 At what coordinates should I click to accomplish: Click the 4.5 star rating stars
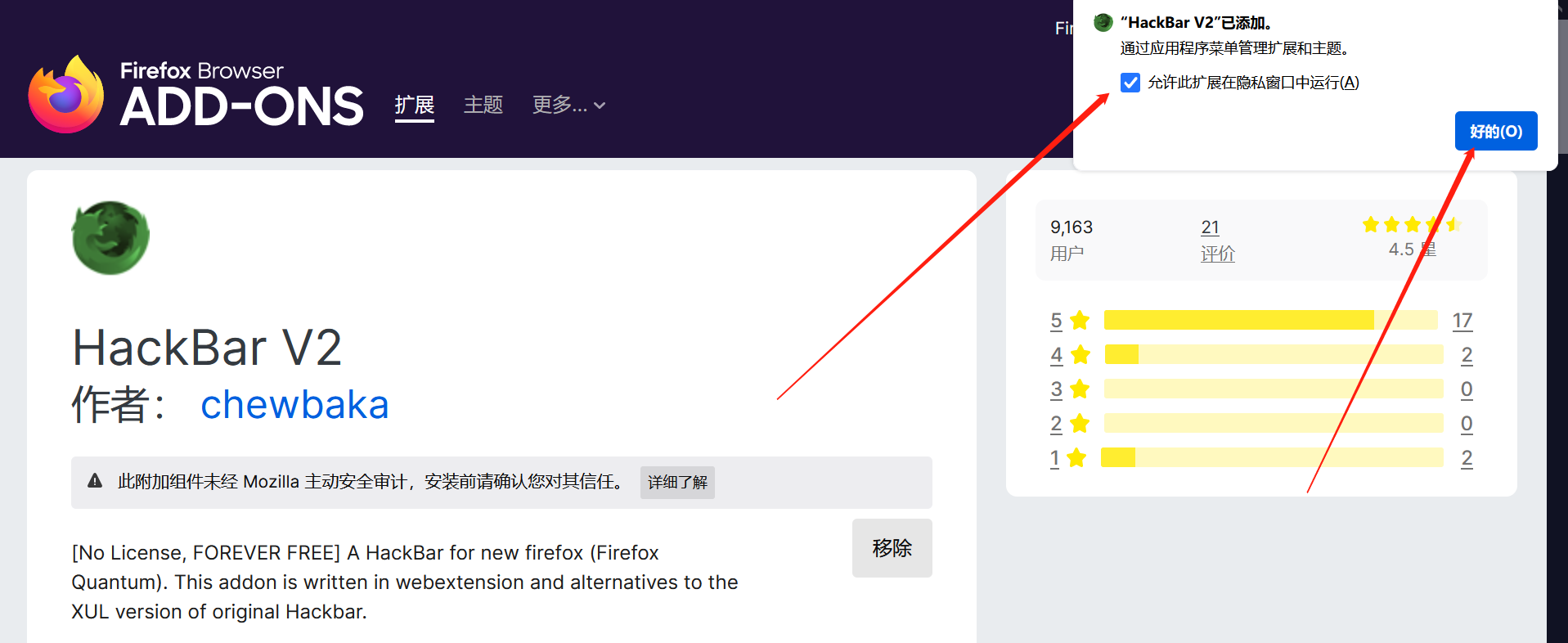1412,224
